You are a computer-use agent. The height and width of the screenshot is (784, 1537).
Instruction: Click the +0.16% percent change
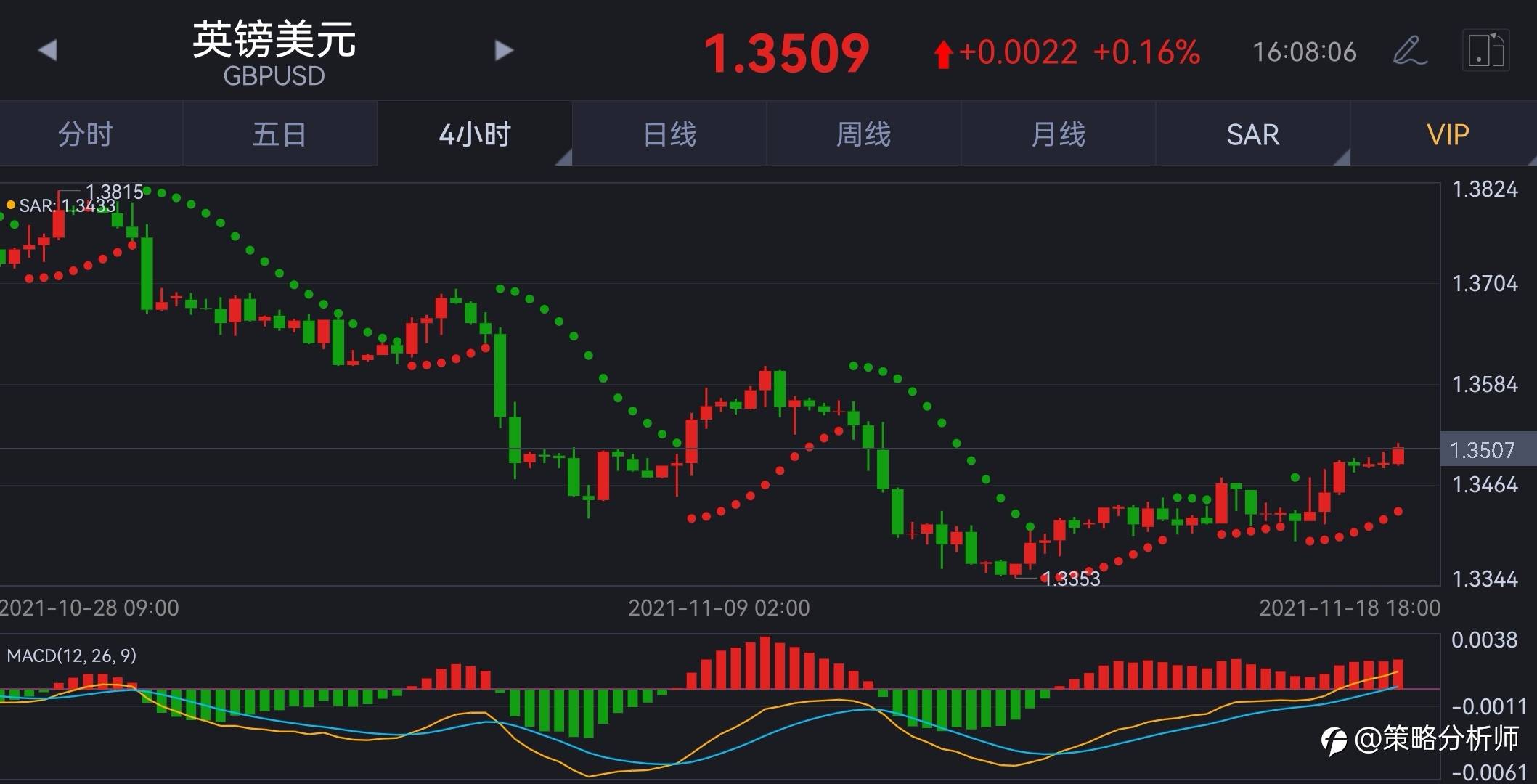coord(1146,52)
